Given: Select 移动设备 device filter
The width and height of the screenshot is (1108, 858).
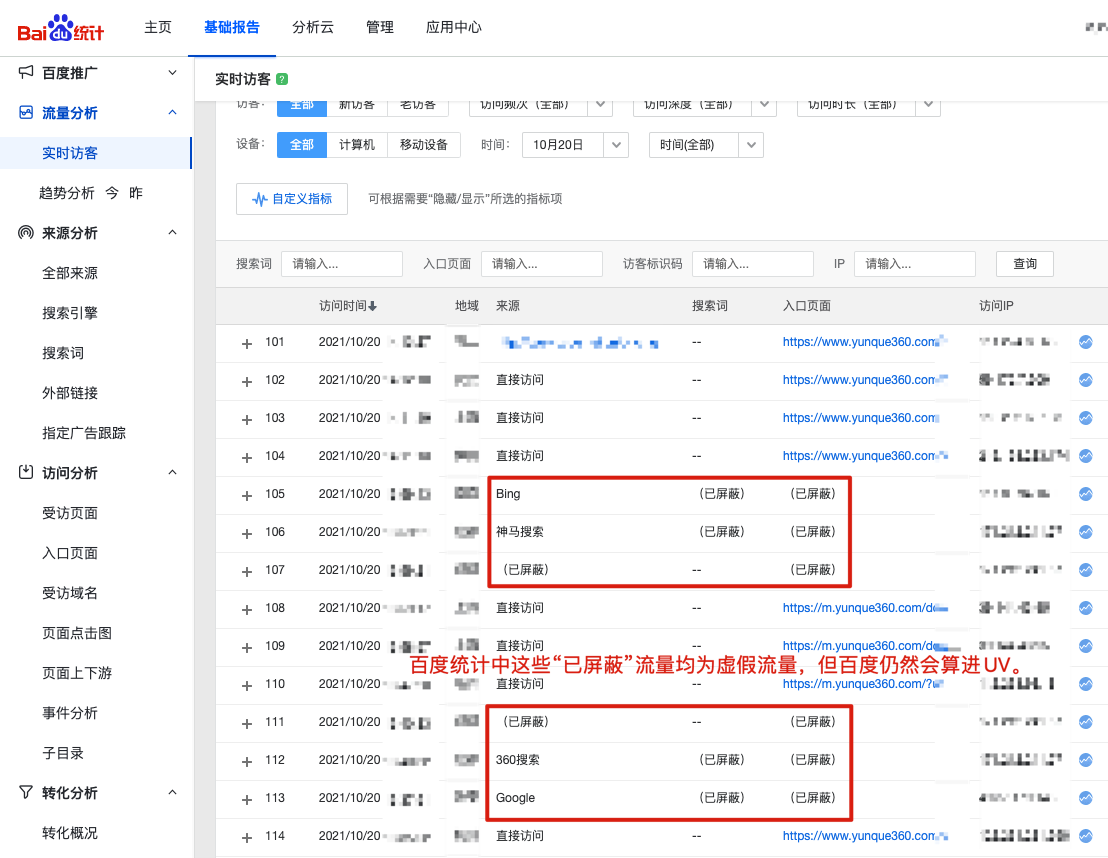Looking at the screenshot, I should click(x=424, y=145).
